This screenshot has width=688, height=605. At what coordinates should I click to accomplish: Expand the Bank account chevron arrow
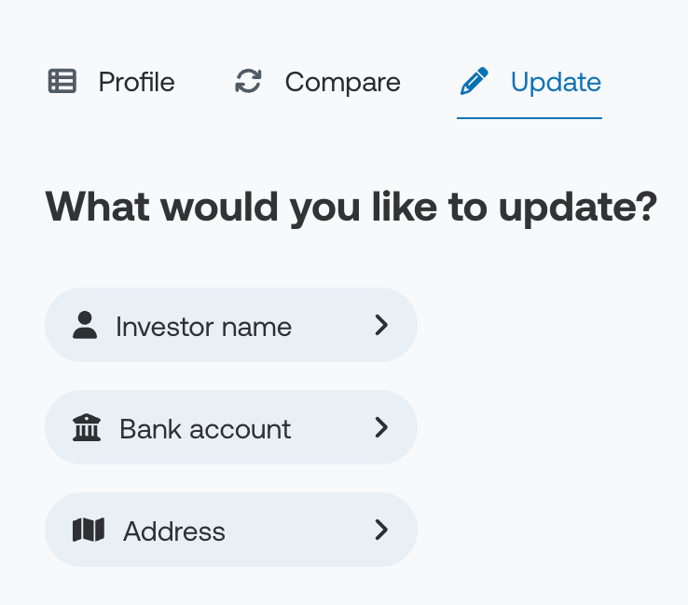[x=381, y=427]
